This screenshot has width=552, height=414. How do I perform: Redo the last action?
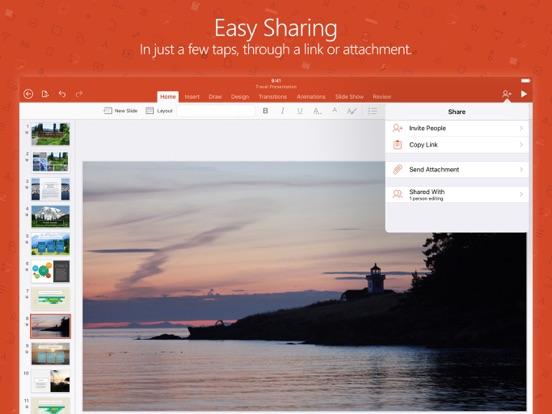[x=79, y=94]
